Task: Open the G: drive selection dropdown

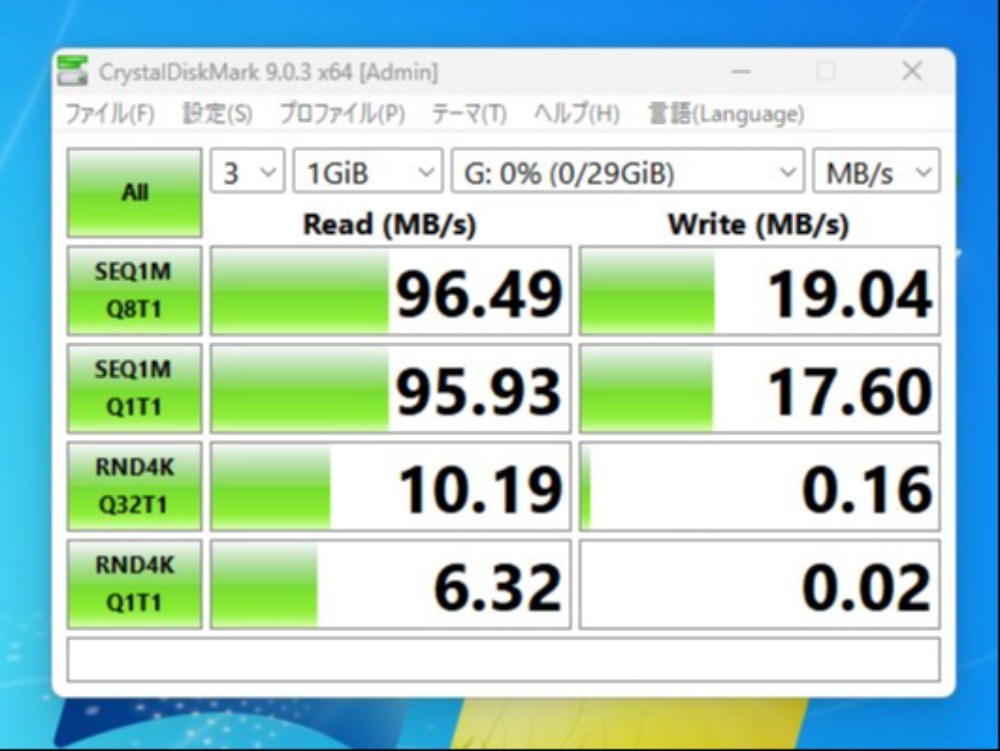Action: coord(628,171)
